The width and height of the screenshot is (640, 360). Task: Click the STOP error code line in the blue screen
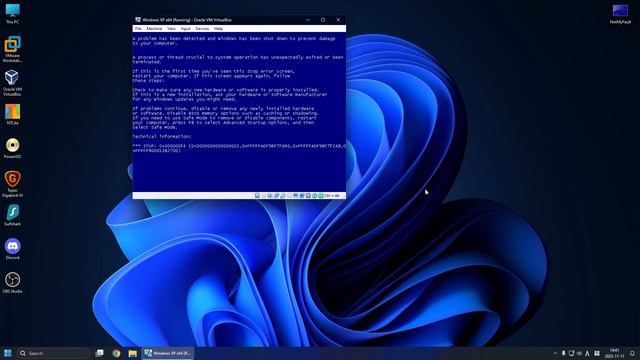tap(239, 148)
